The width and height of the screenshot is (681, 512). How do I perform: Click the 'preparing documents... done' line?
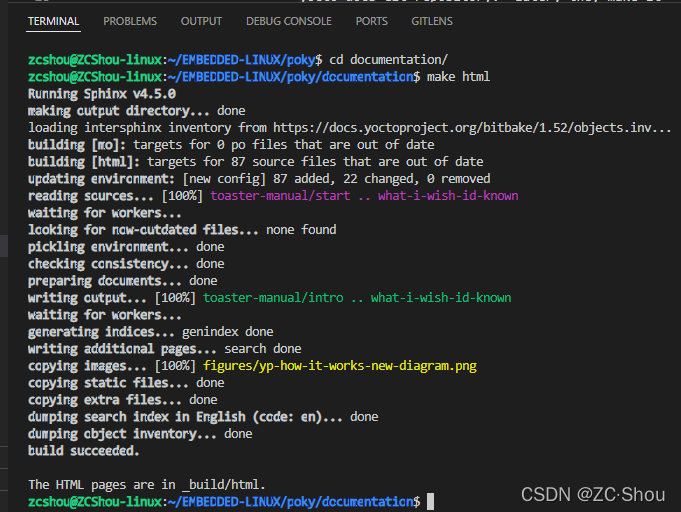click(x=122, y=281)
